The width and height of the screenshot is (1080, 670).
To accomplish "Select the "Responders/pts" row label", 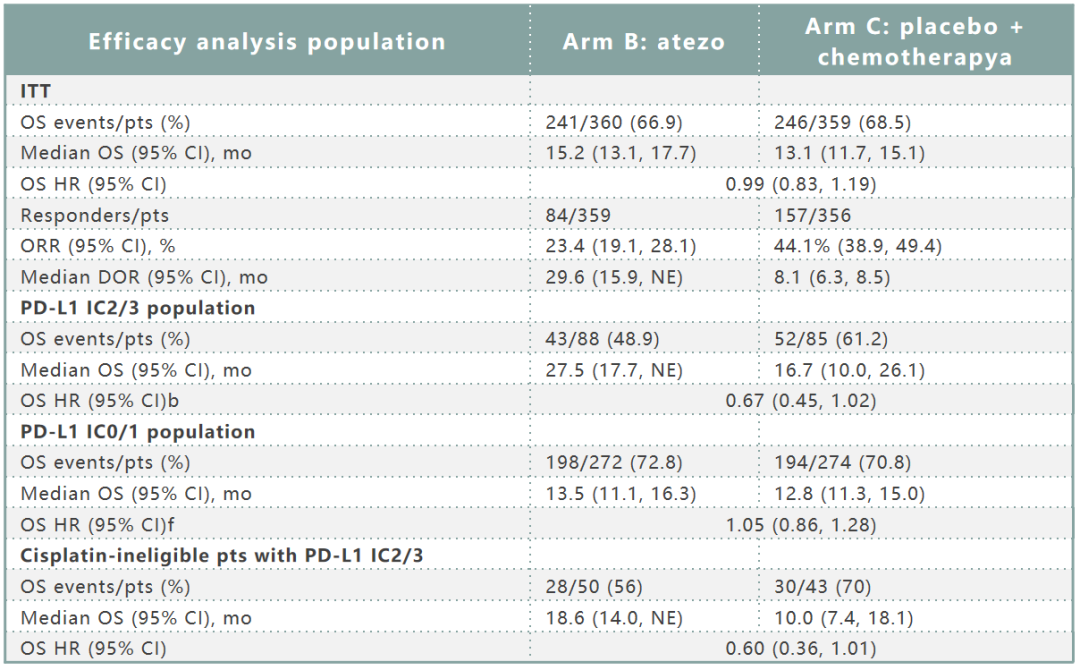I will click(95, 215).
